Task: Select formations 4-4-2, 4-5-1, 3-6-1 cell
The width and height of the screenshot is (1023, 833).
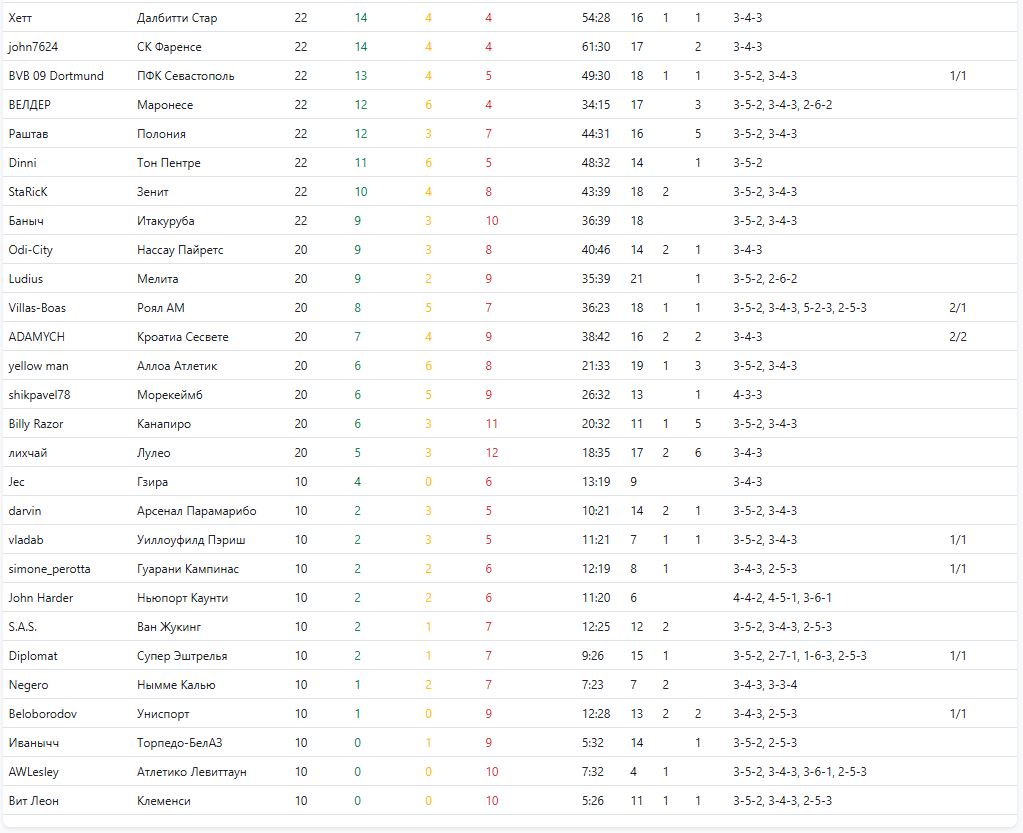Action: (782, 598)
